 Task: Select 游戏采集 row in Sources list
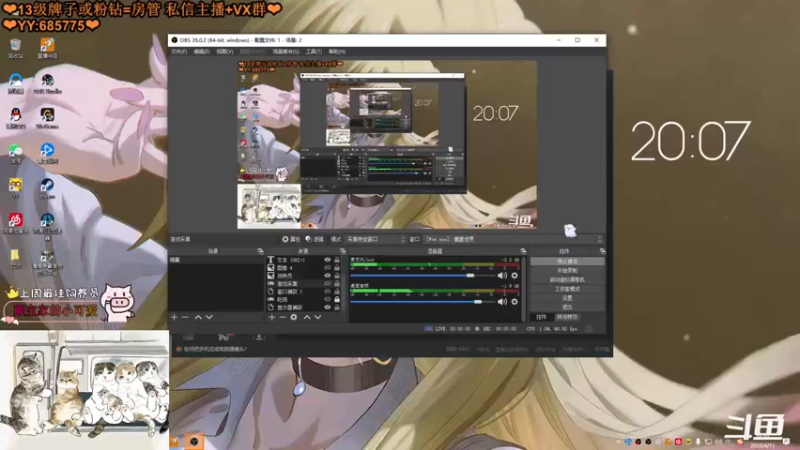pyautogui.click(x=304, y=284)
